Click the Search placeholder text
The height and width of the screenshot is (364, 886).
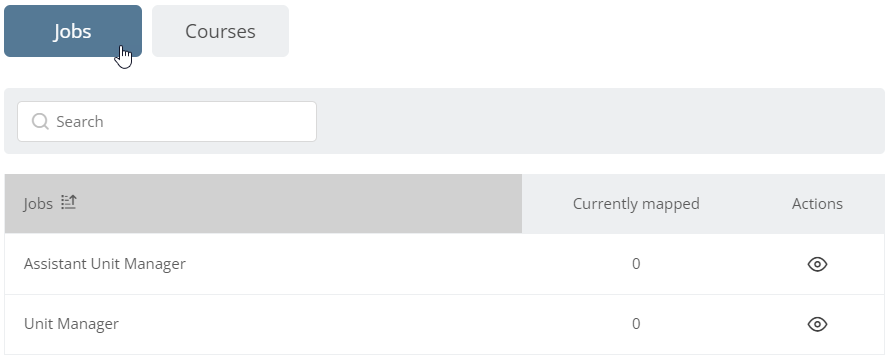point(80,122)
